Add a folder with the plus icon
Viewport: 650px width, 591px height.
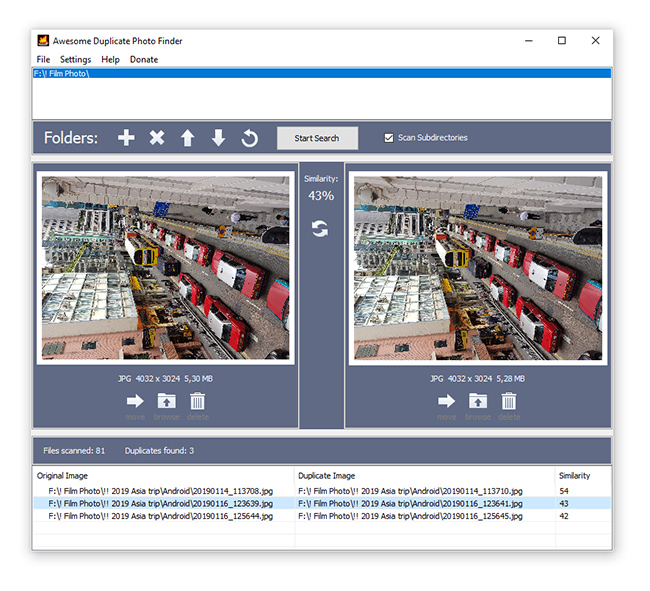(126, 138)
